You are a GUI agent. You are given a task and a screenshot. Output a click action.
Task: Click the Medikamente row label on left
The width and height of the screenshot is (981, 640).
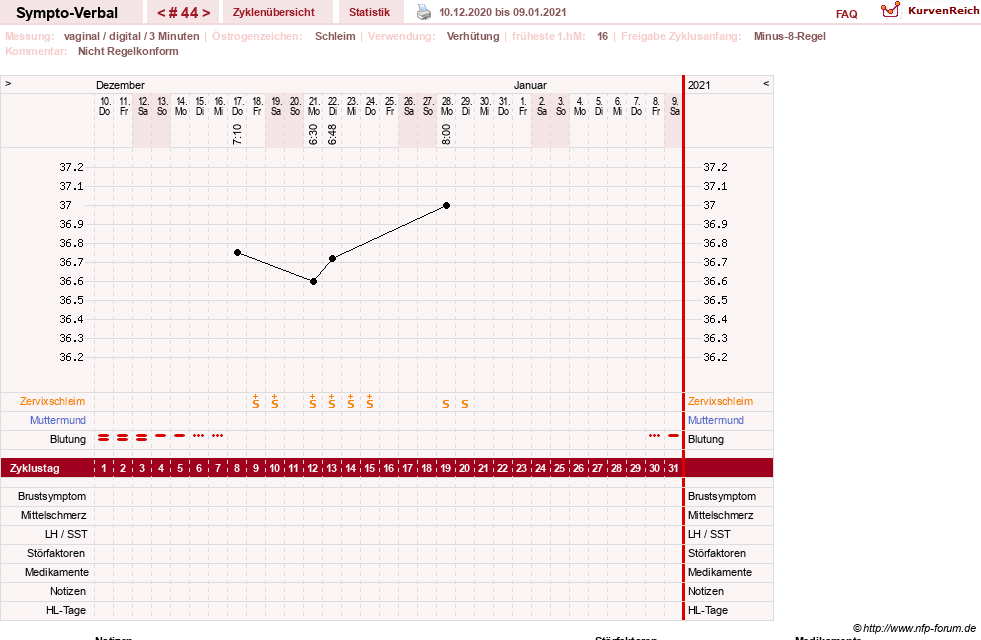56,572
